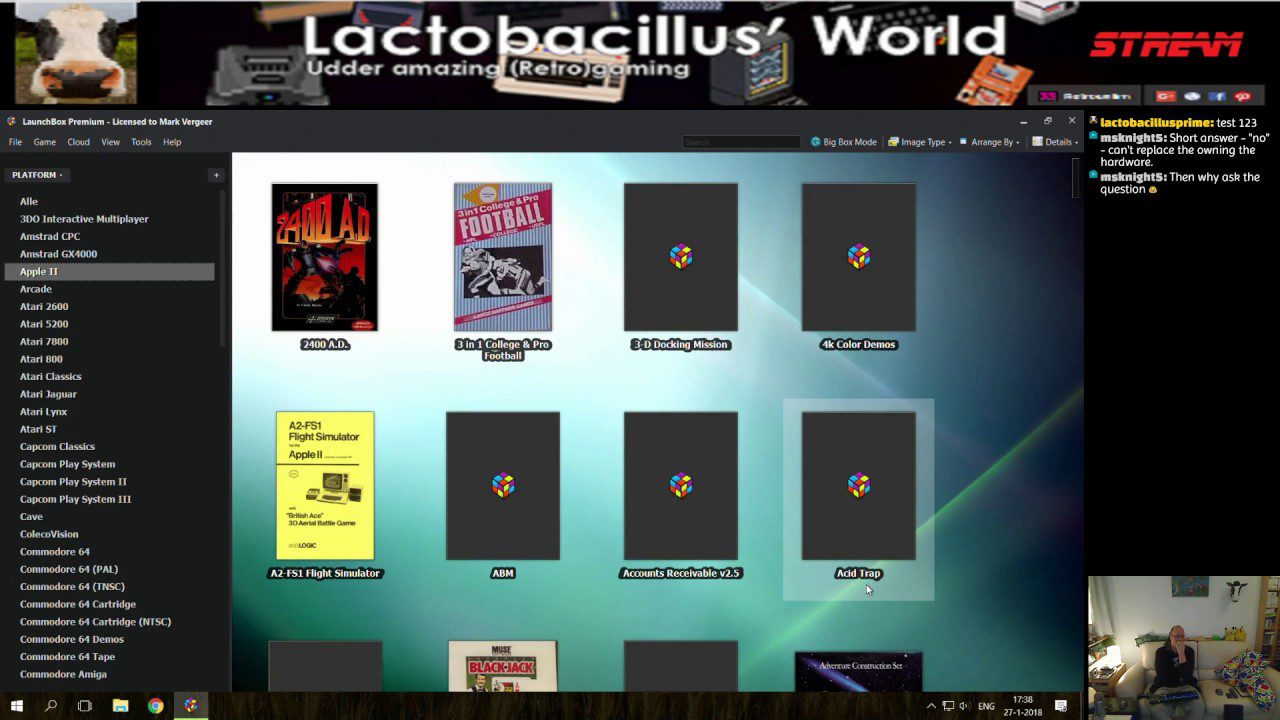Select the Apple II platform
The height and width of the screenshot is (720, 1280).
(x=109, y=271)
